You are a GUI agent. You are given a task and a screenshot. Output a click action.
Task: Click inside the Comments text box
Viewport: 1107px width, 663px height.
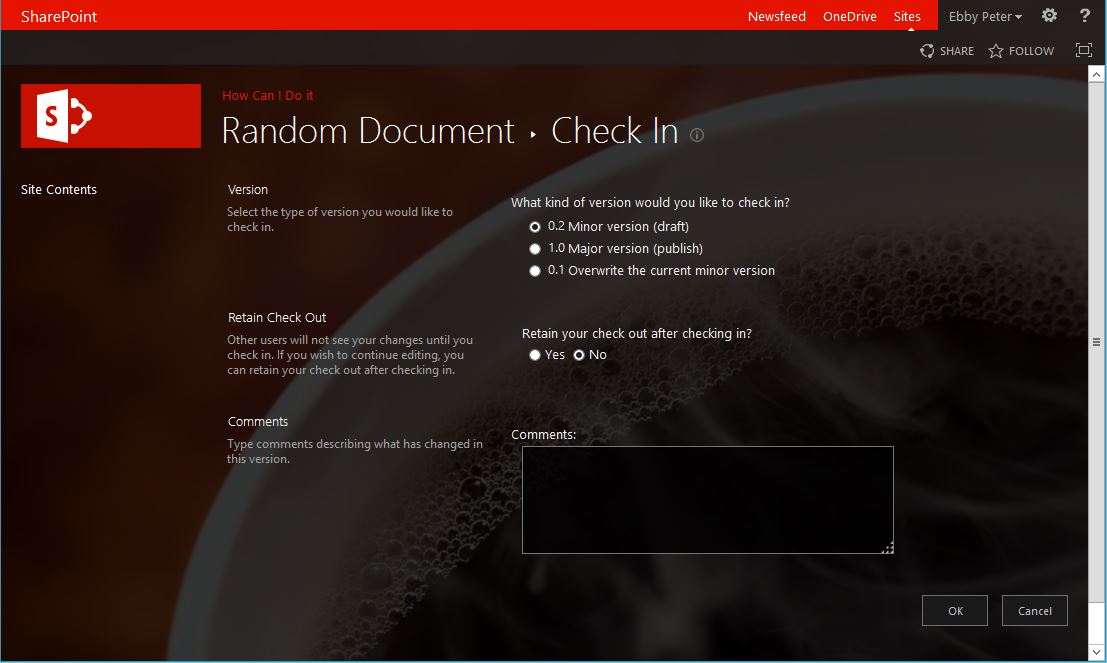click(x=707, y=499)
